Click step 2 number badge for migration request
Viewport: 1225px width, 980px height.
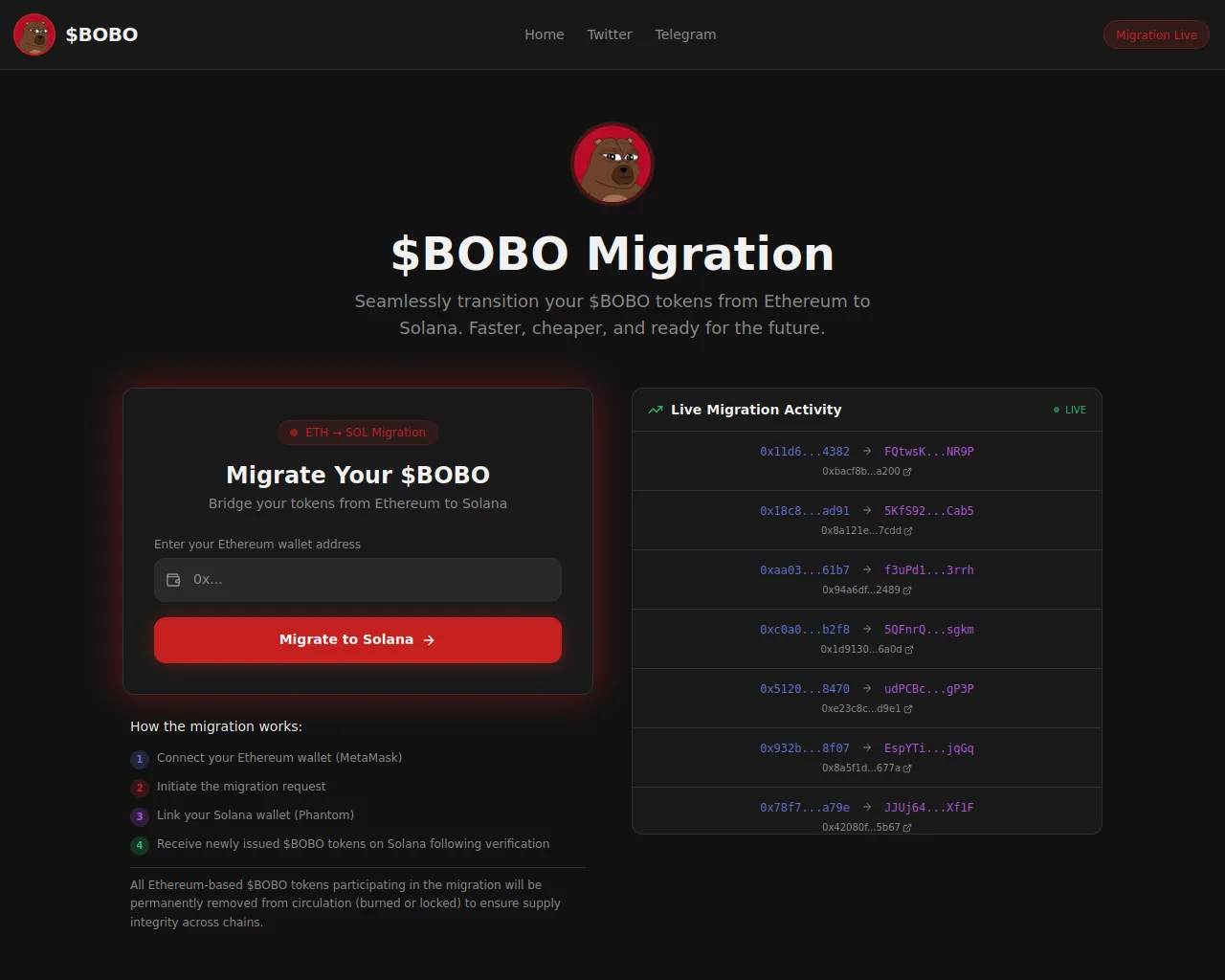pyautogui.click(x=140, y=788)
